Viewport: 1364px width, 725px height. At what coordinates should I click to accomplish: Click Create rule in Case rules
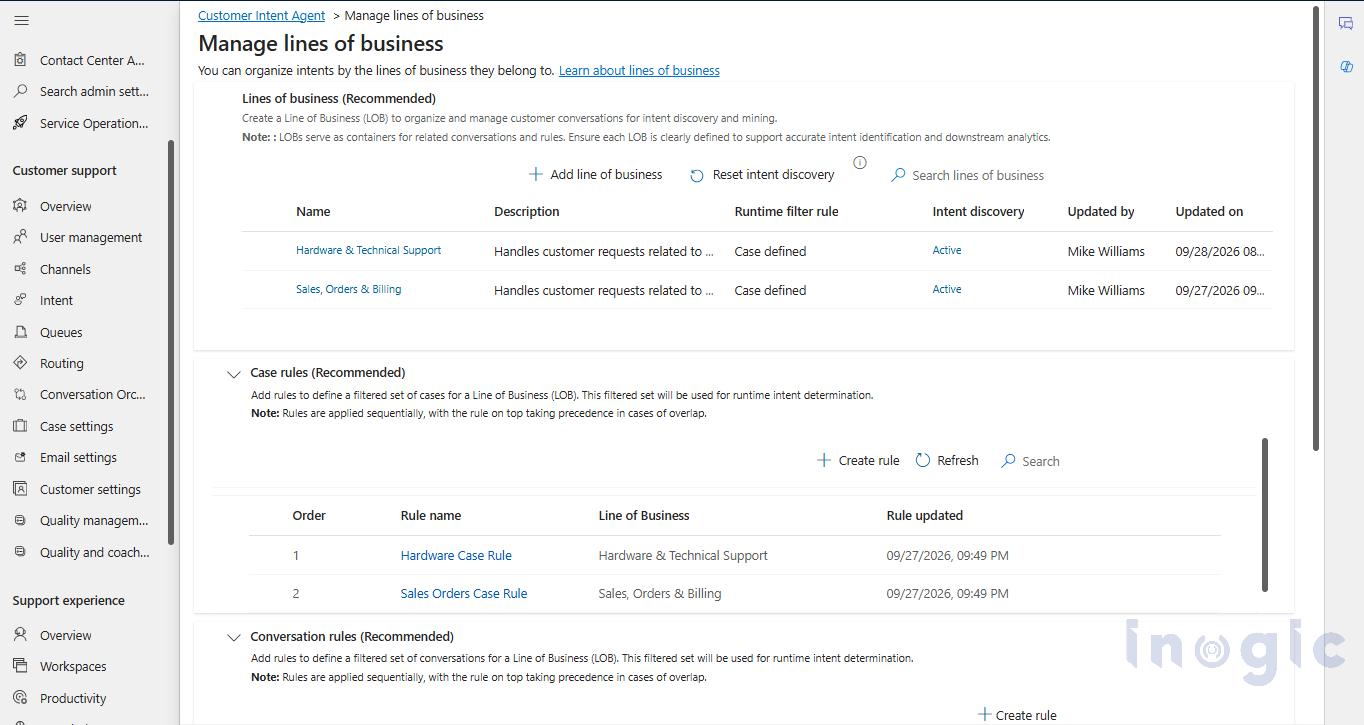coord(858,460)
